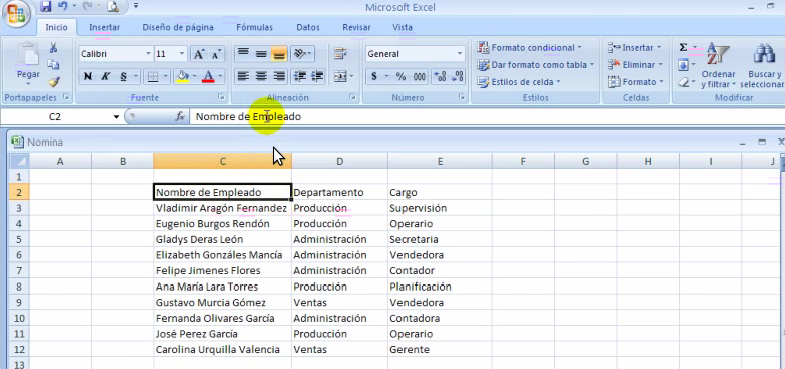Toggle italic (K) formatting
Screen dimensions: 785x369
105,77
